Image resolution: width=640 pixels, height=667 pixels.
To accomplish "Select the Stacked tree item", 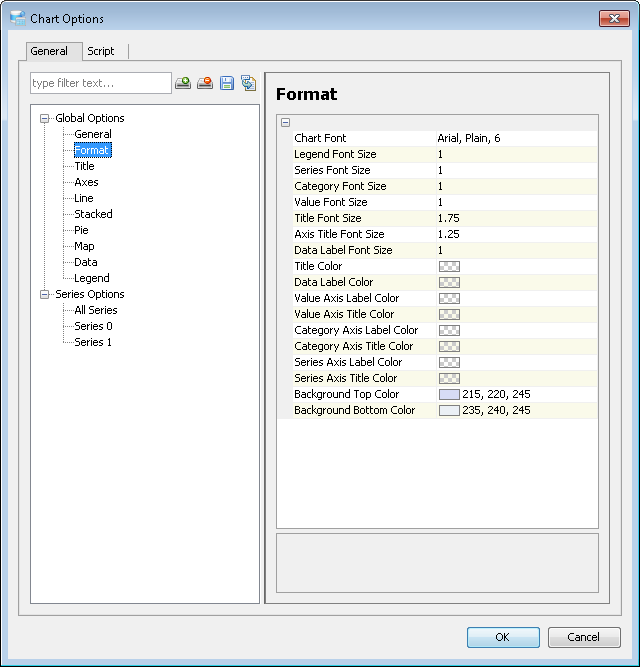I will [93, 214].
